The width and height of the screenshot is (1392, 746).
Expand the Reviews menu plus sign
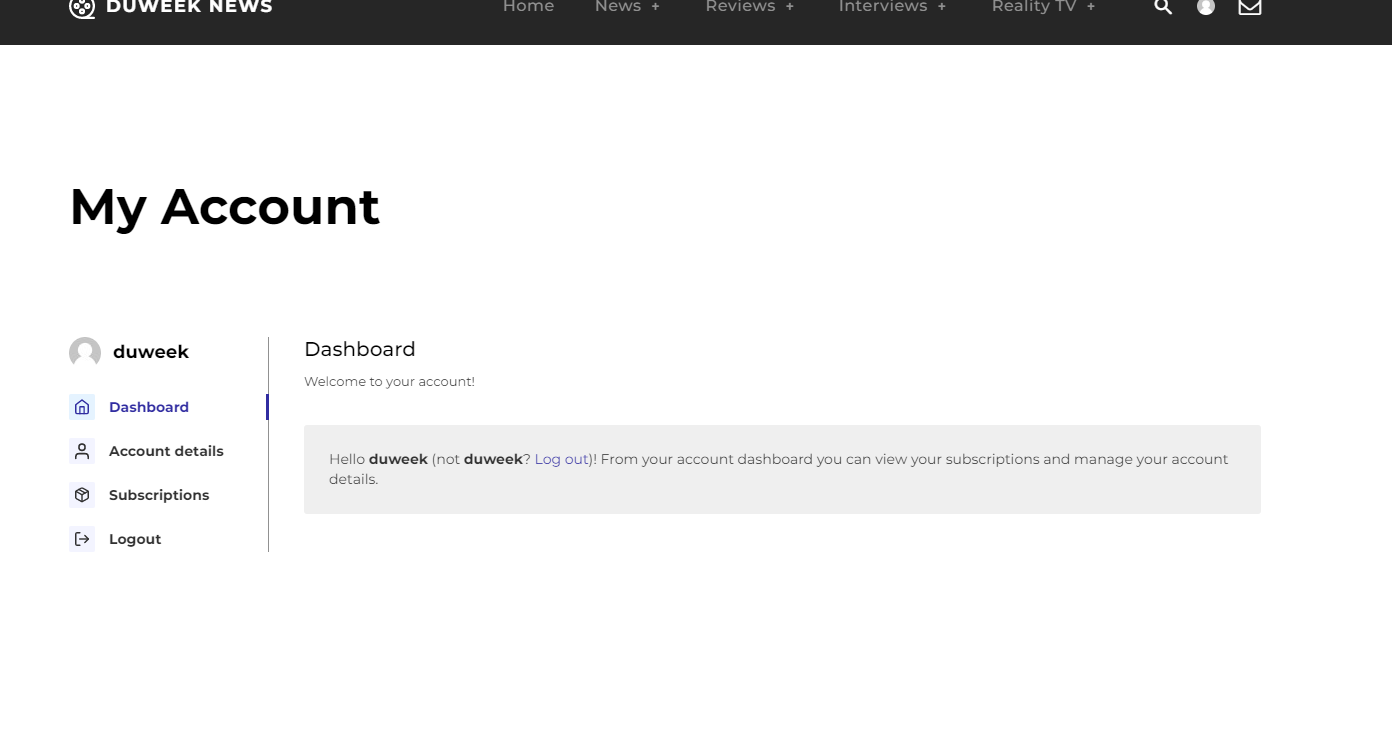pos(790,7)
